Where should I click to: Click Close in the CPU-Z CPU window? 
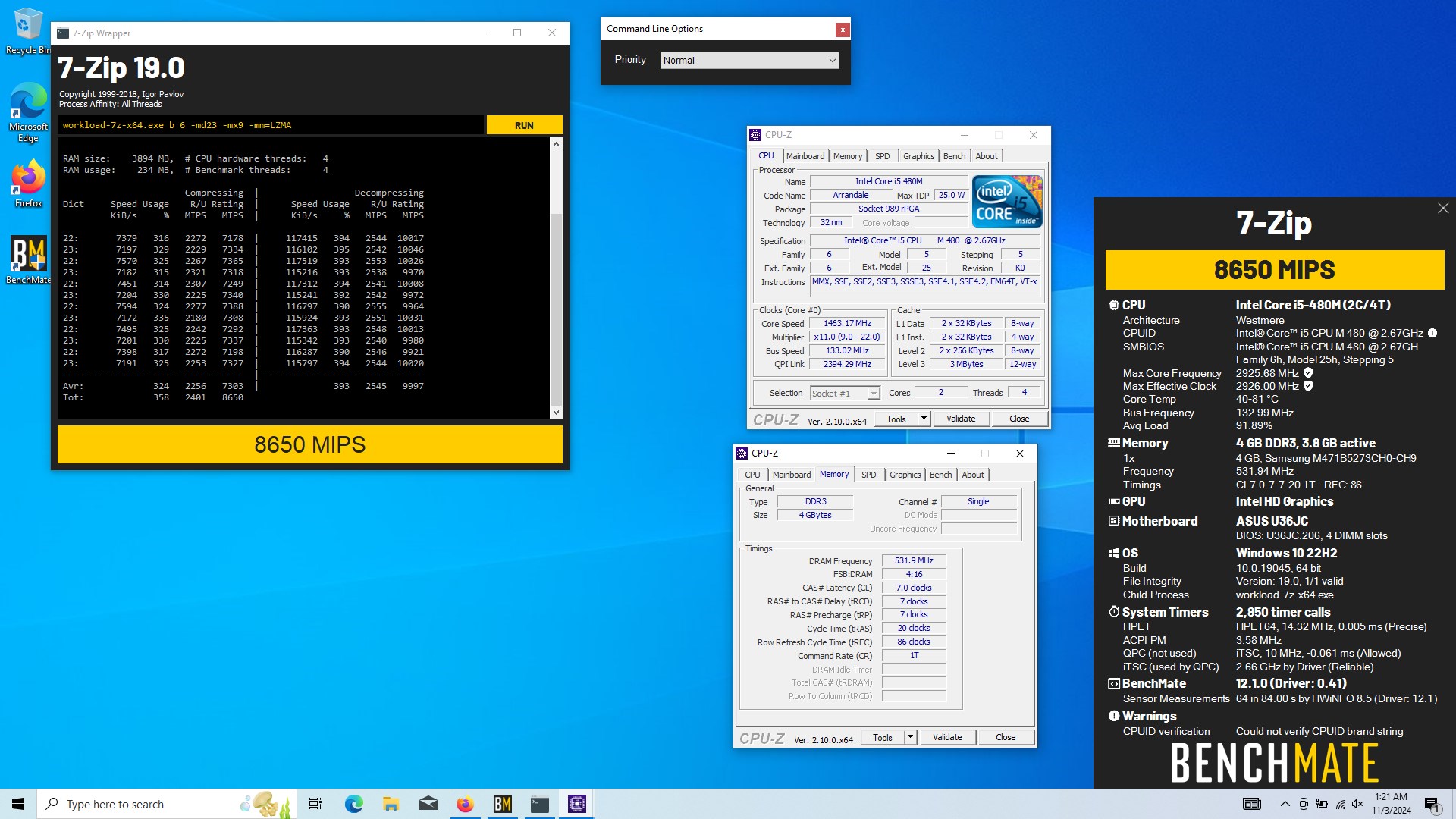pos(1019,419)
